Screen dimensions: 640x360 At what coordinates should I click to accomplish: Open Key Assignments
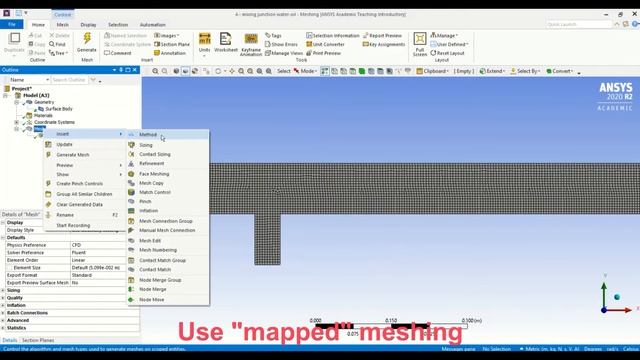384,44
